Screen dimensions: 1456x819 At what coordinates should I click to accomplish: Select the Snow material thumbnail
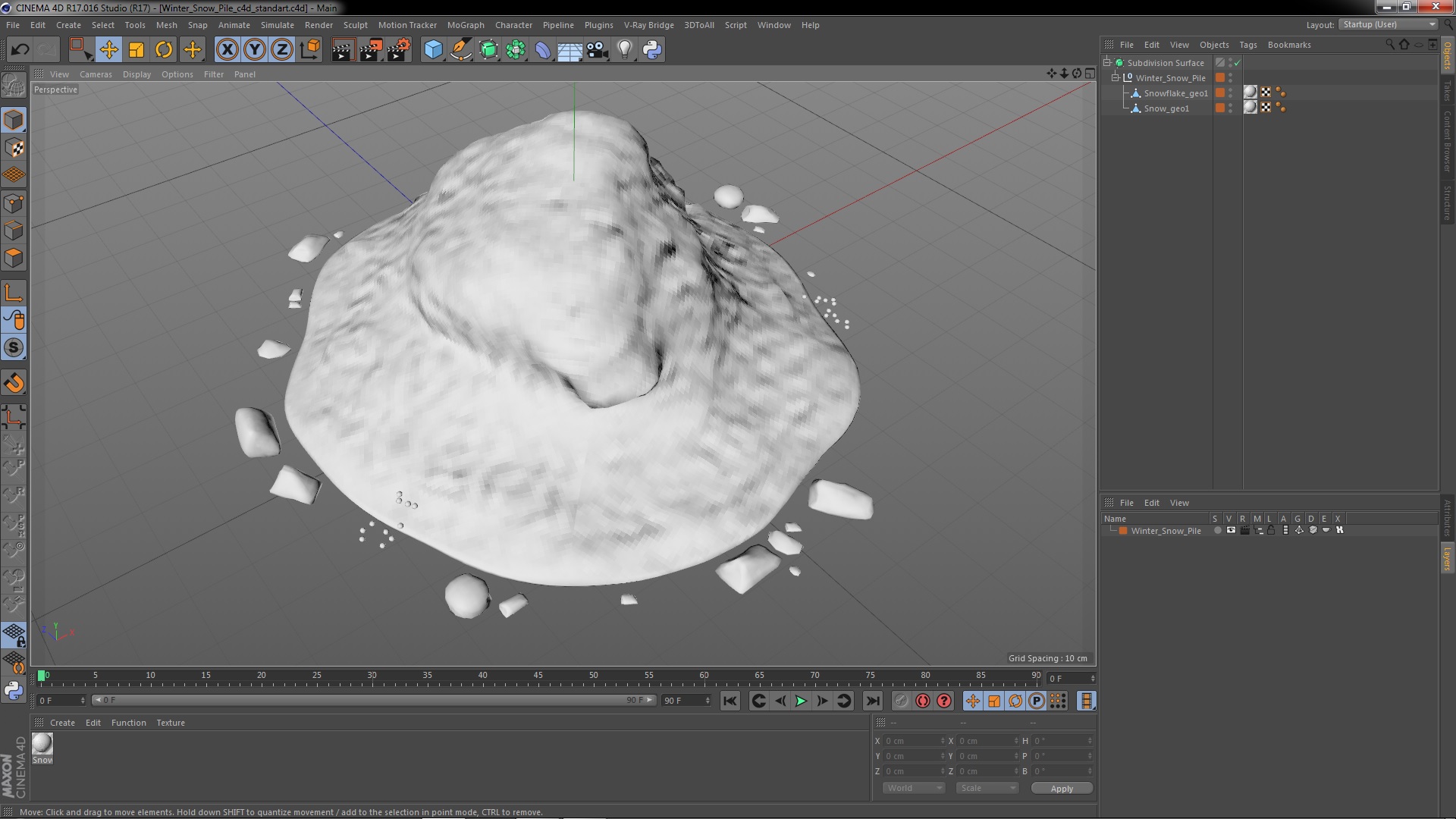[42, 744]
